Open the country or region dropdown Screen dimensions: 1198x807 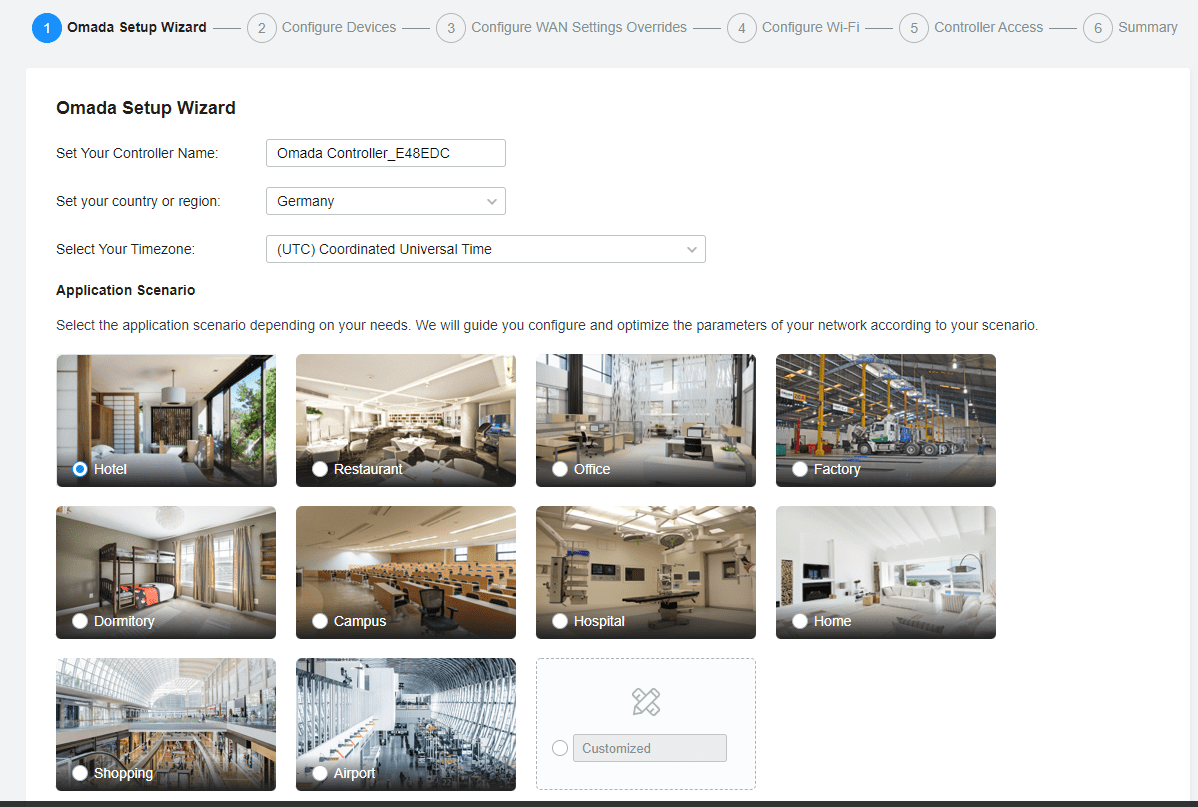click(385, 201)
